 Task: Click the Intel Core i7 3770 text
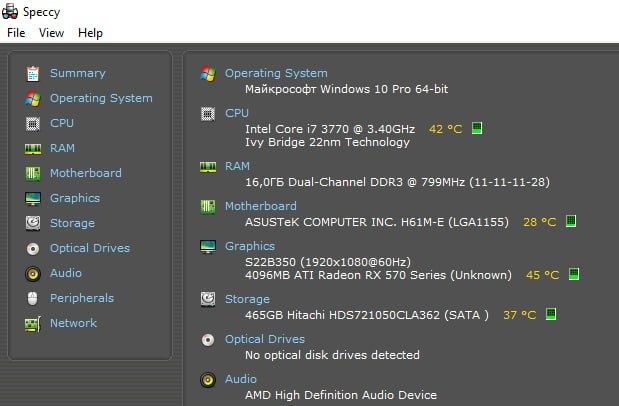[330, 129]
